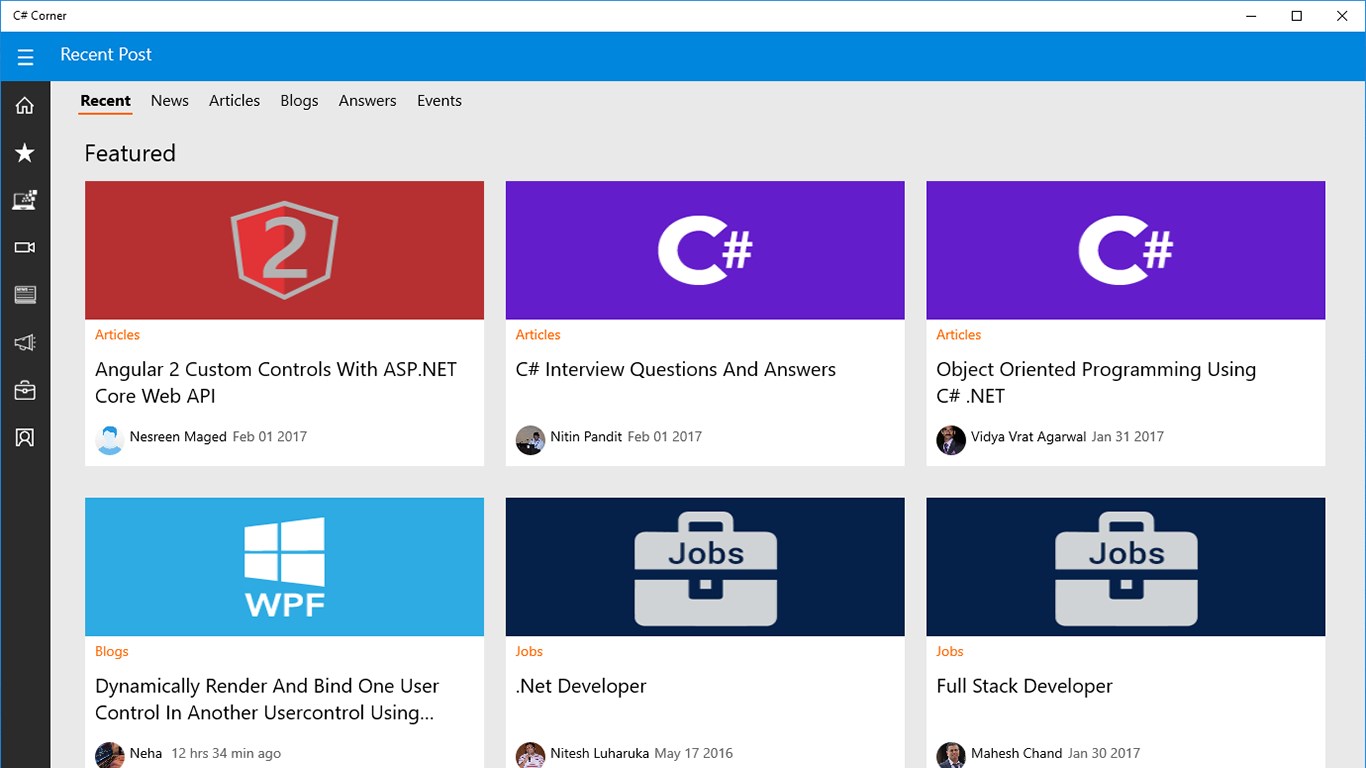Open the star Featured sidebar icon

click(x=25, y=153)
